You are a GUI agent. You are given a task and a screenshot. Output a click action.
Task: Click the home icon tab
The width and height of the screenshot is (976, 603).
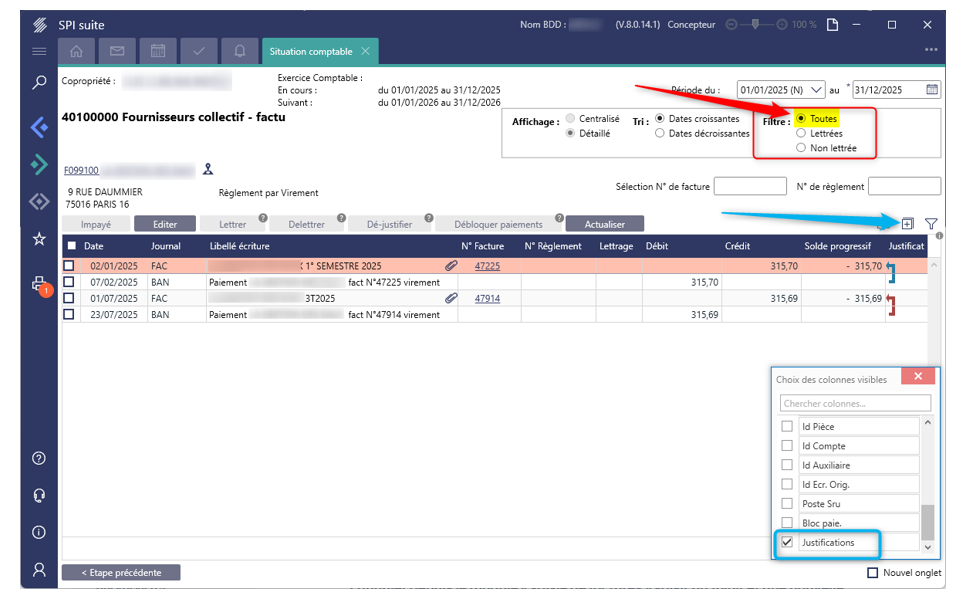click(x=77, y=51)
